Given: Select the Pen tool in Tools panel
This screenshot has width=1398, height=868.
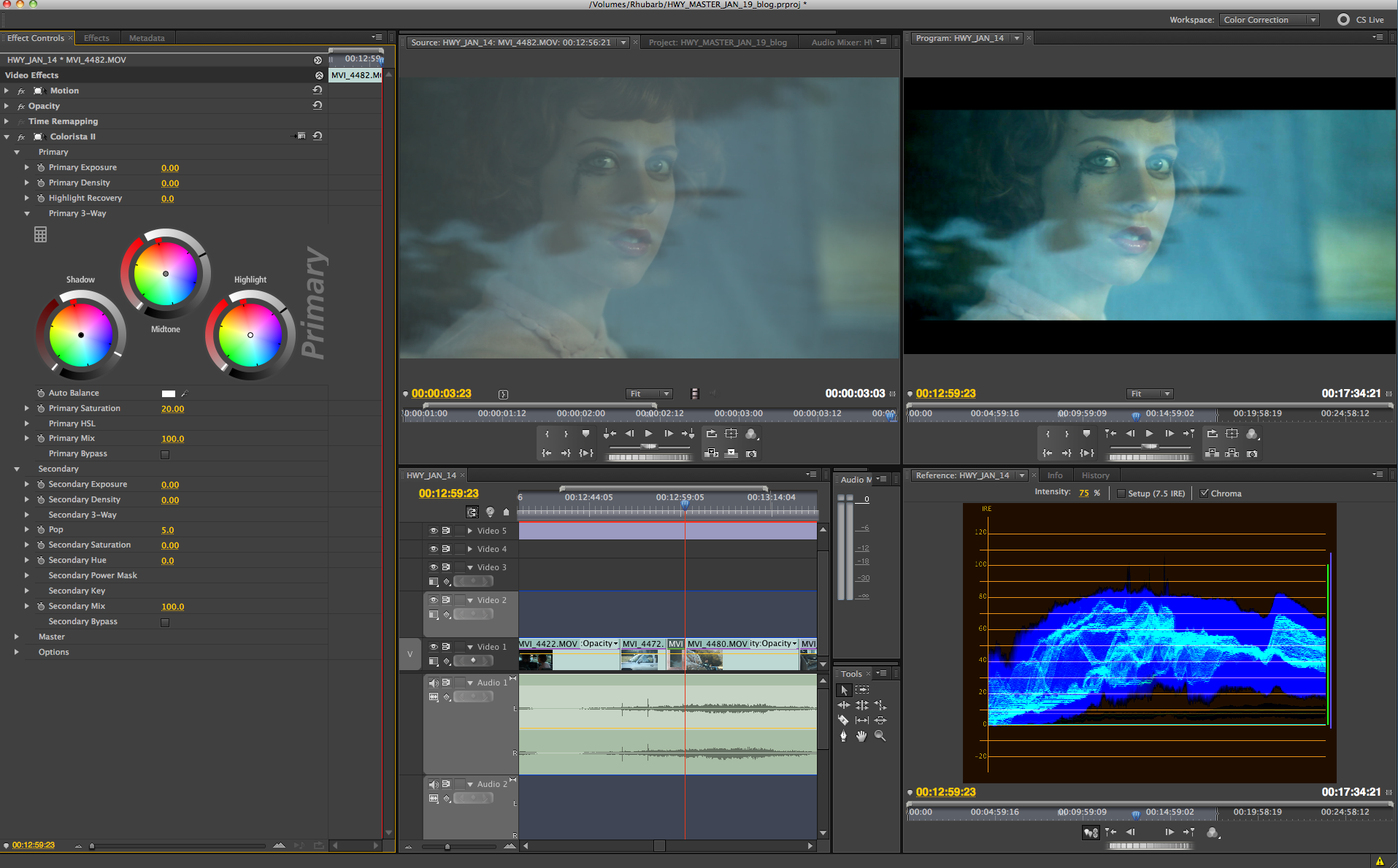Looking at the screenshot, I should [x=844, y=736].
